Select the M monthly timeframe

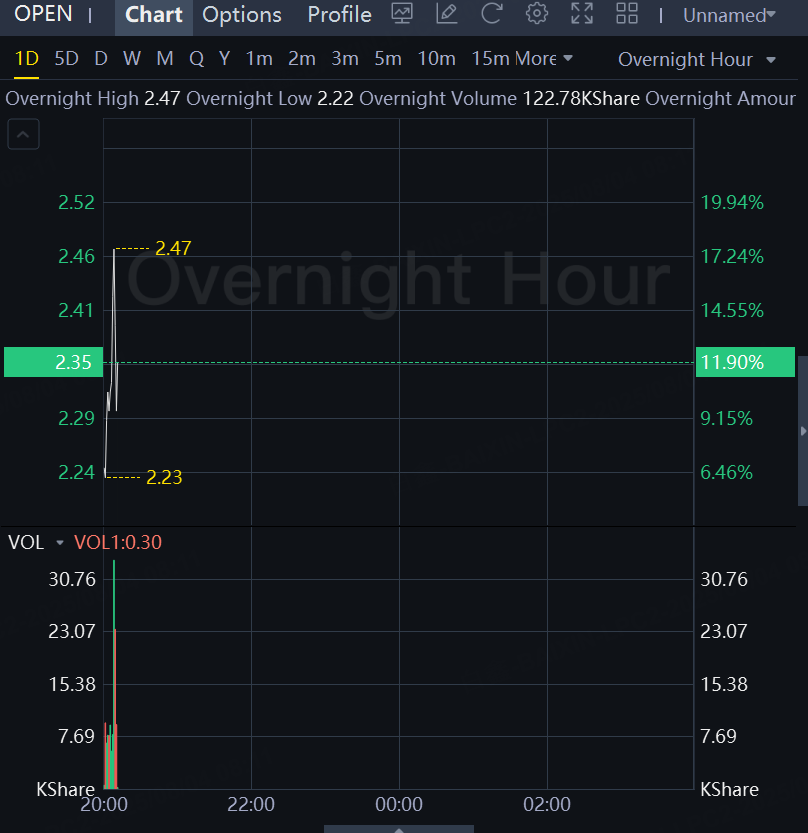(x=165, y=58)
